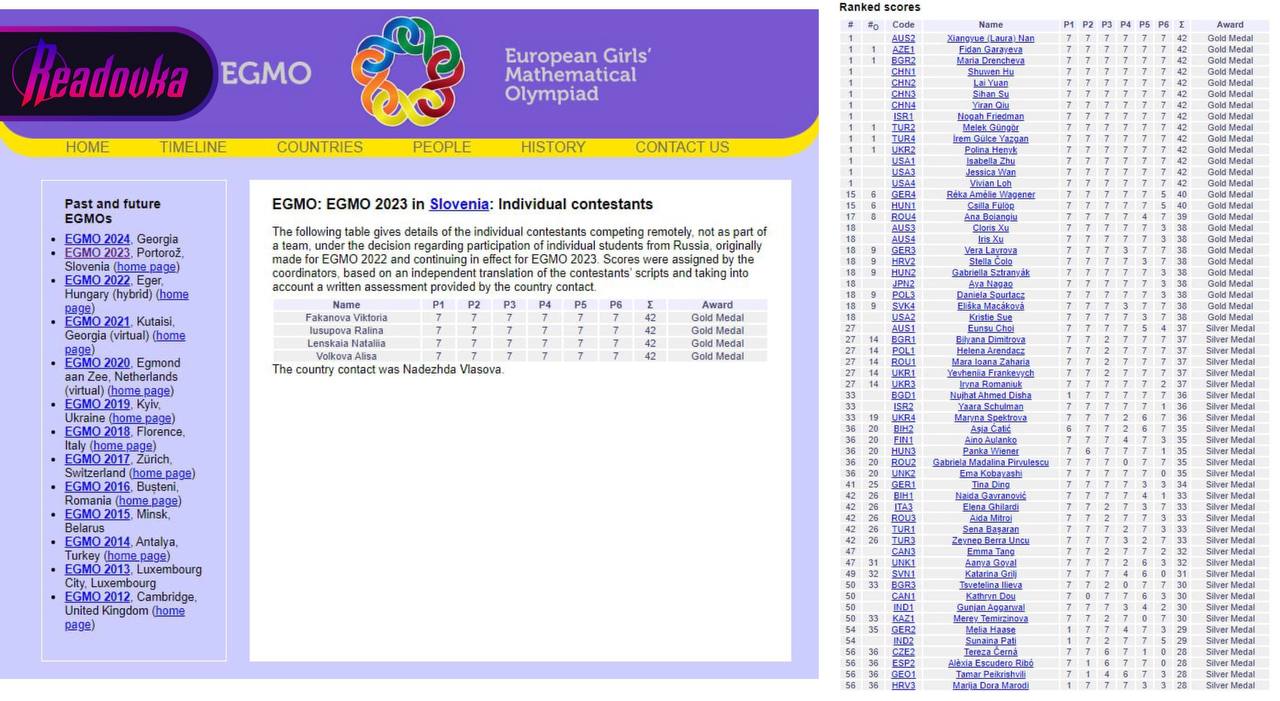The height and width of the screenshot is (701, 1280).
Task: Click the Award column header in individual table
Action: point(717,305)
